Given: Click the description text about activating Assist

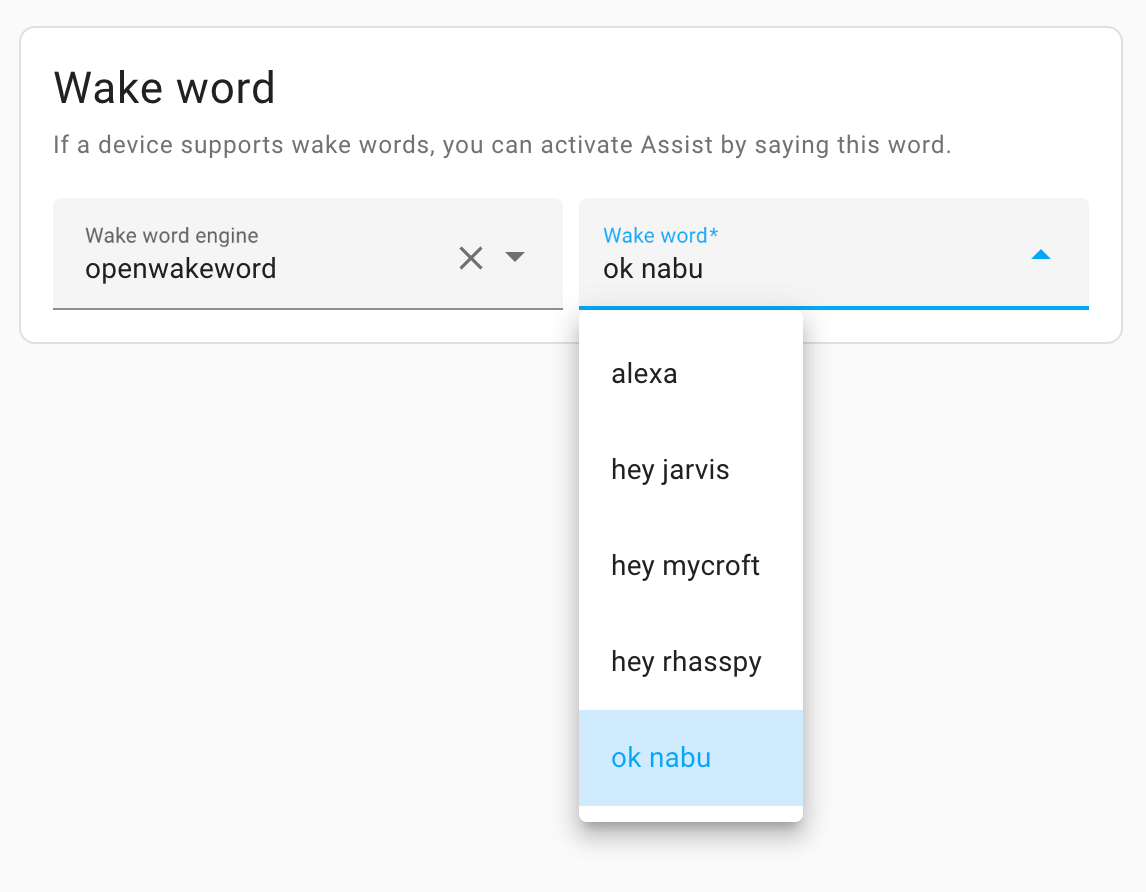Looking at the screenshot, I should point(502,145).
